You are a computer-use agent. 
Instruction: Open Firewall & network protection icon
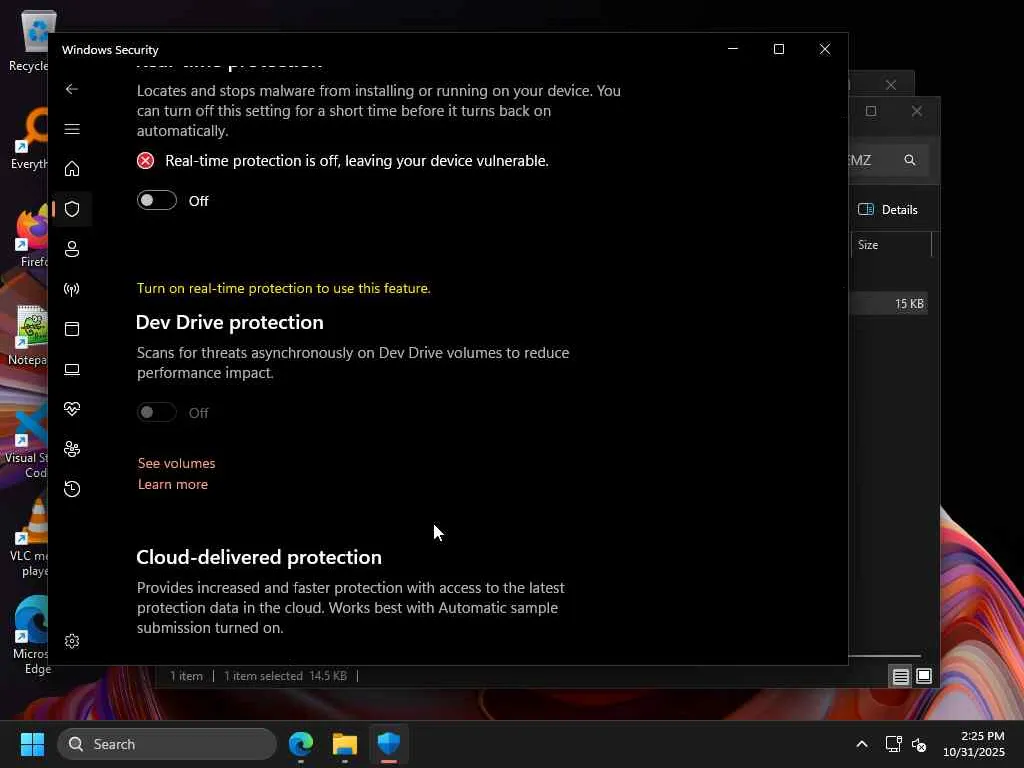[x=72, y=289]
